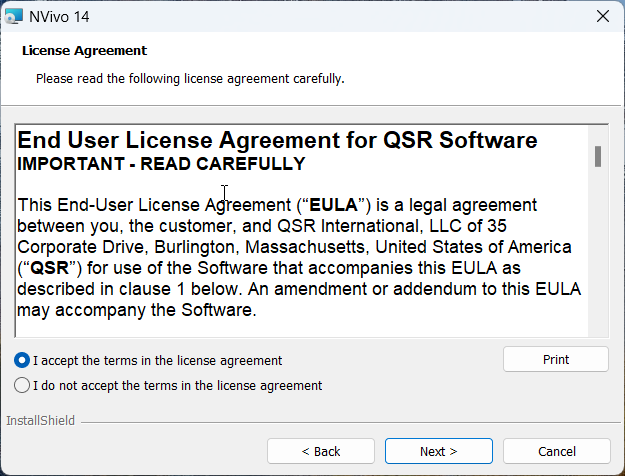Go back with the Back button
Viewport: 625px width, 476px height.
click(x=321, y=451)
